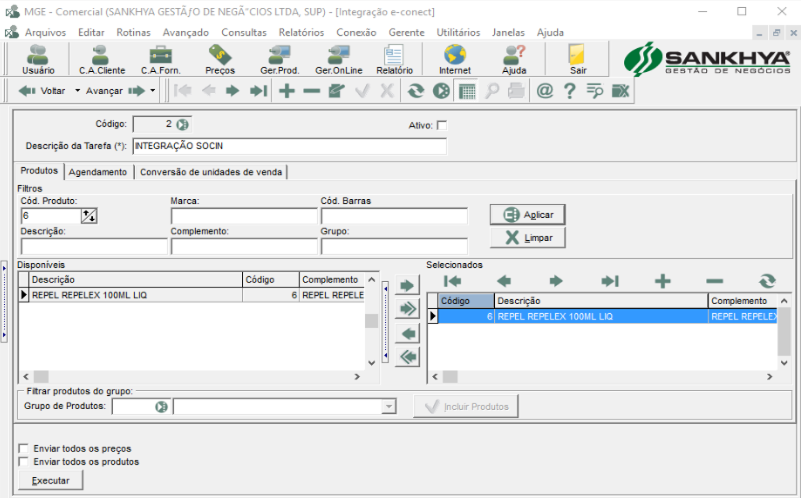801x498 pixels.
Task: Move all products to Selecionados (double right arrow)
Action: coord(407,309)
